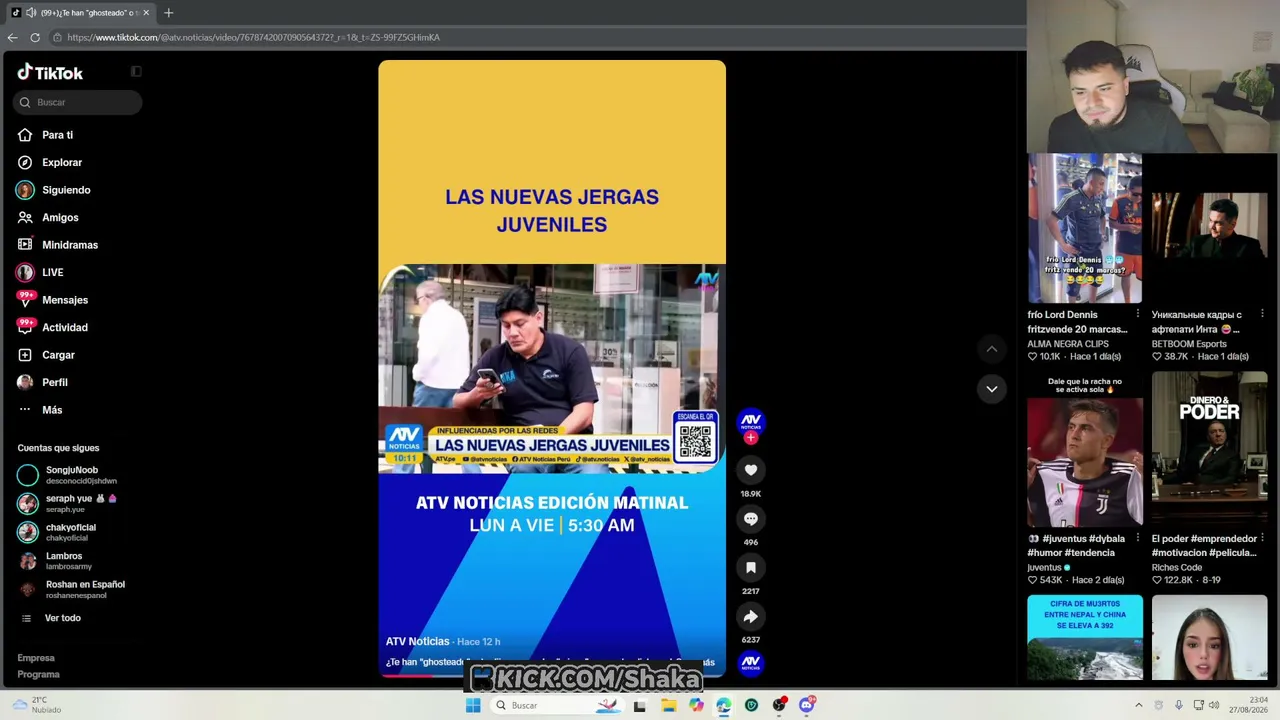Open the Discord taskbar icon
The image size is (1280, 720).
coord(807,705)
